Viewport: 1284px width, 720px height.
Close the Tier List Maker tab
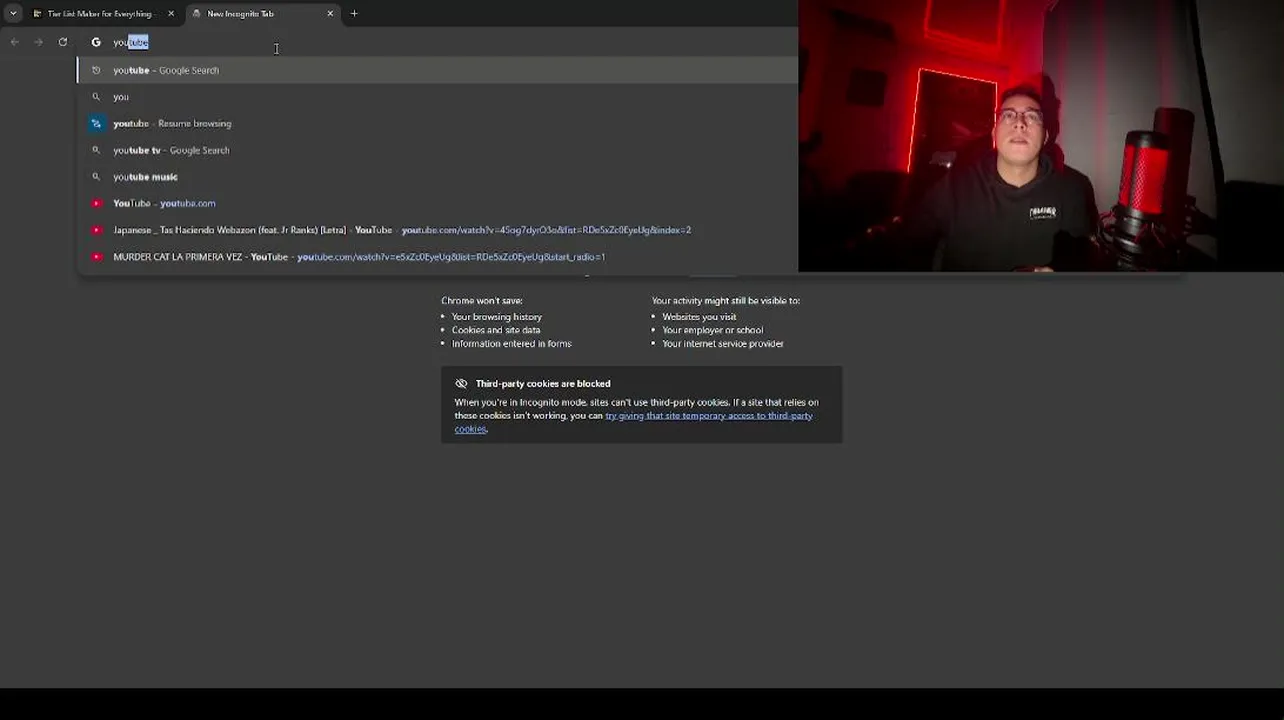tap(171, 14)
